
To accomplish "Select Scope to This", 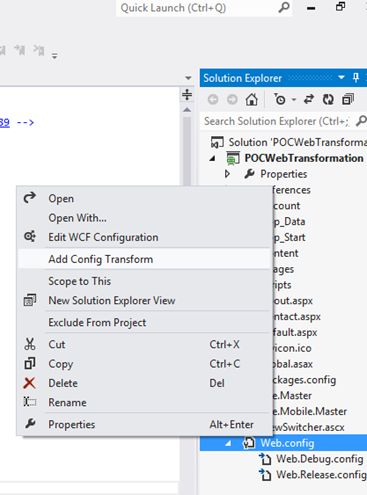I will pyautogui.click(x=80, y=281).
